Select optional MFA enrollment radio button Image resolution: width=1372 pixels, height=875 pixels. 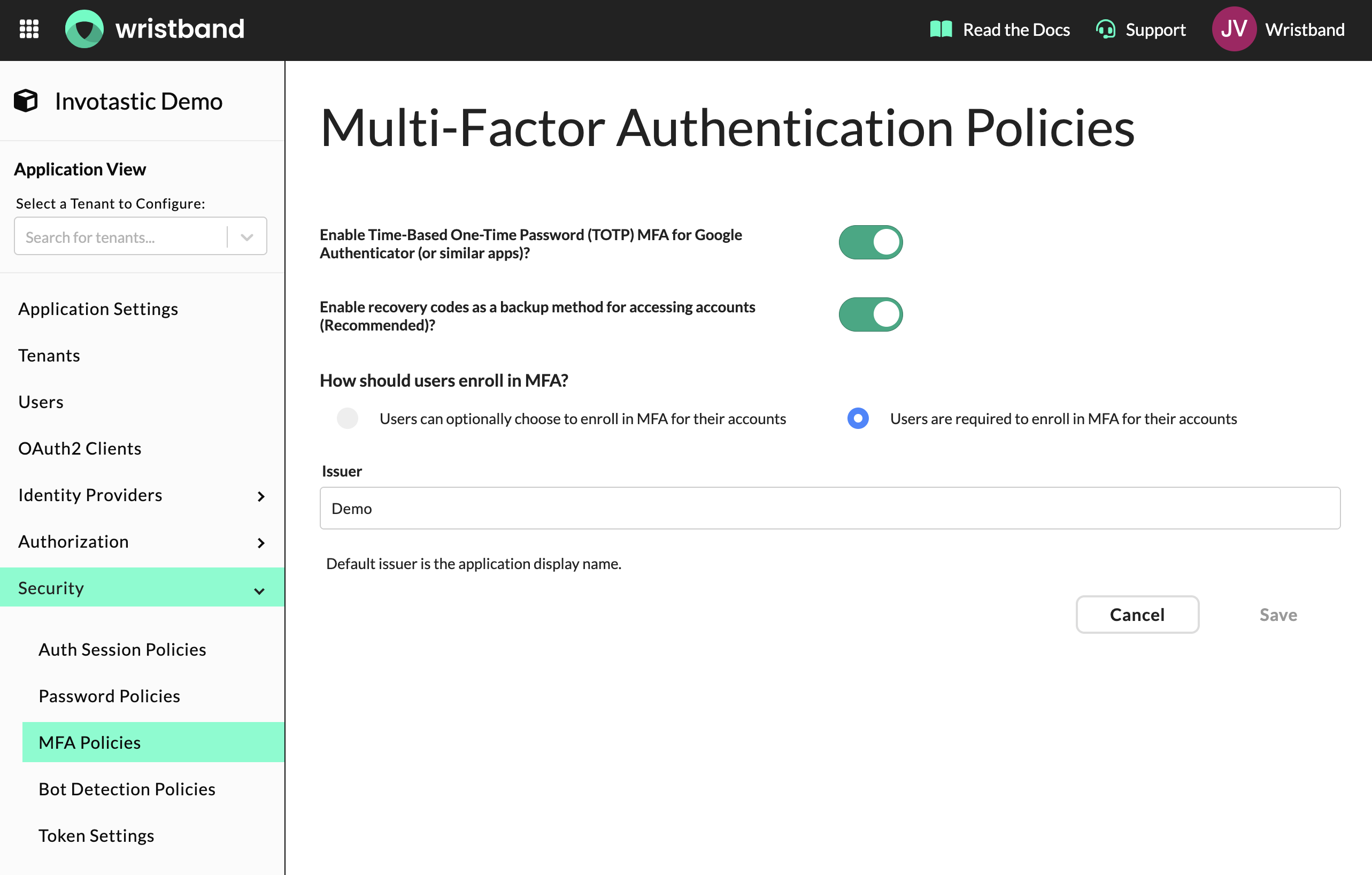coord(347,418)
